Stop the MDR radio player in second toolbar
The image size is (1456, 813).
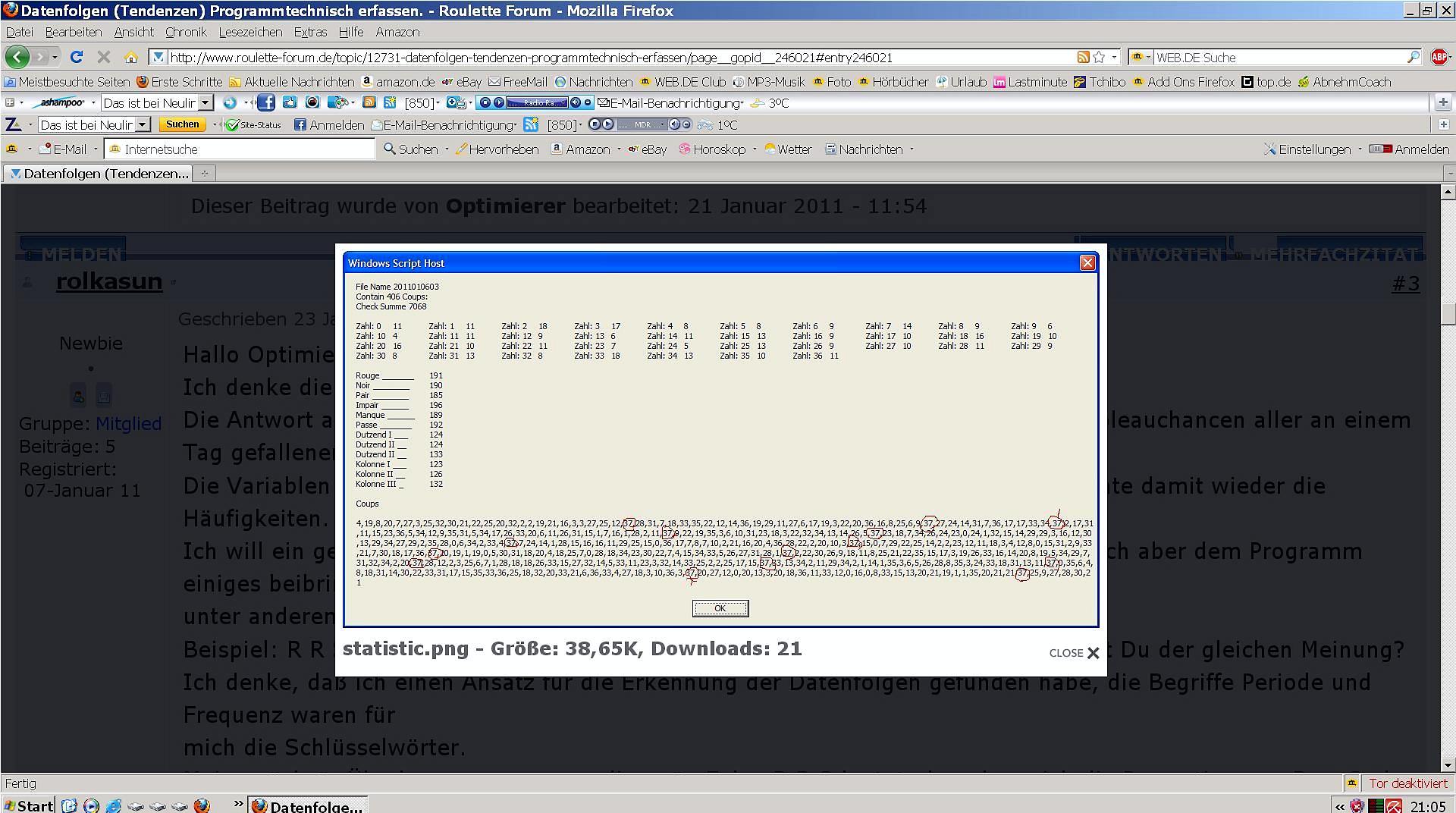[x=595, y=124]
